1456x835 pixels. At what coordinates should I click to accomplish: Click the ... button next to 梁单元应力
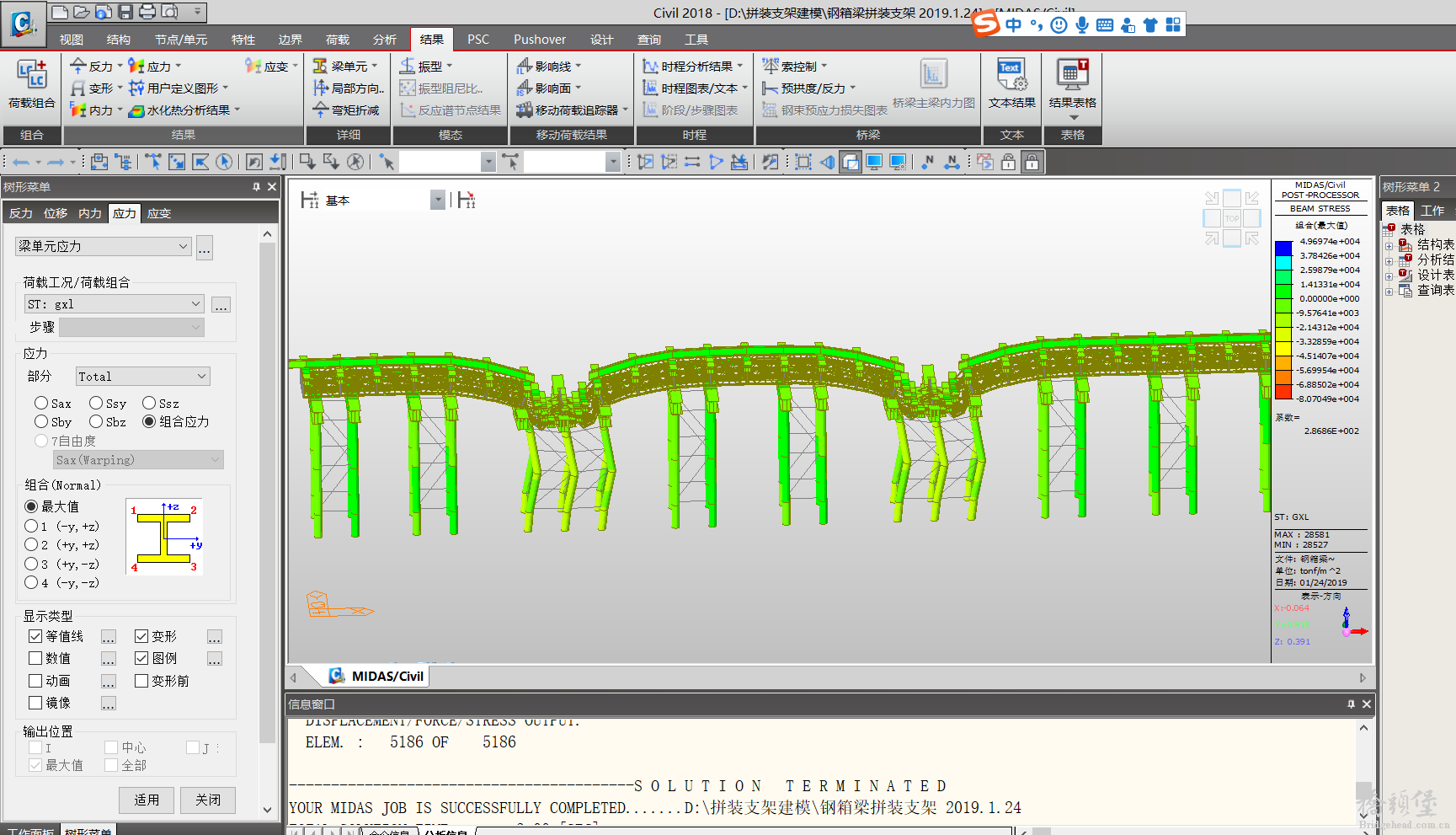click(x=205, y=247)
